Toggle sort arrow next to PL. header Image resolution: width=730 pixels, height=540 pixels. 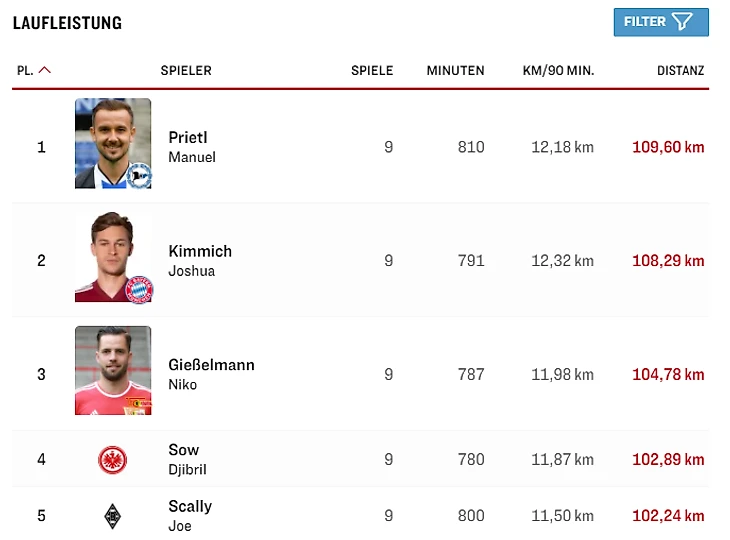click(x=44, y=71)
